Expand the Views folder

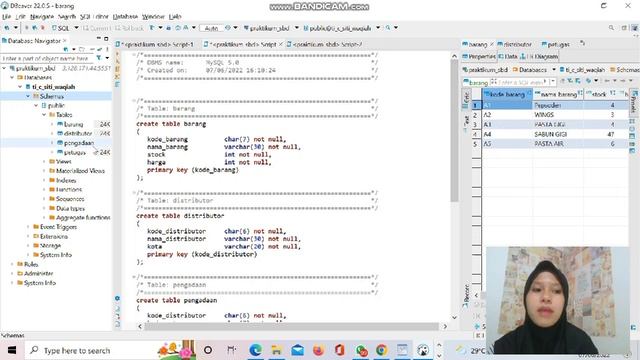click(44, 162)
